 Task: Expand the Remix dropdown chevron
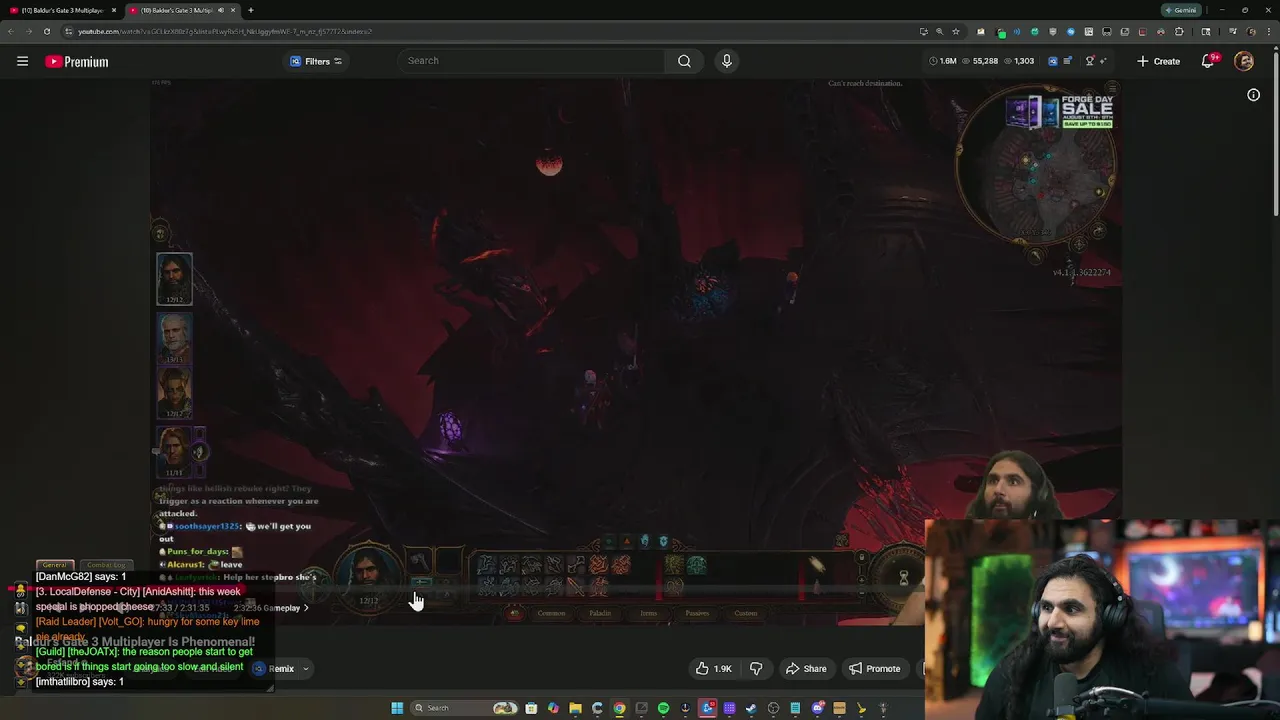306,669
